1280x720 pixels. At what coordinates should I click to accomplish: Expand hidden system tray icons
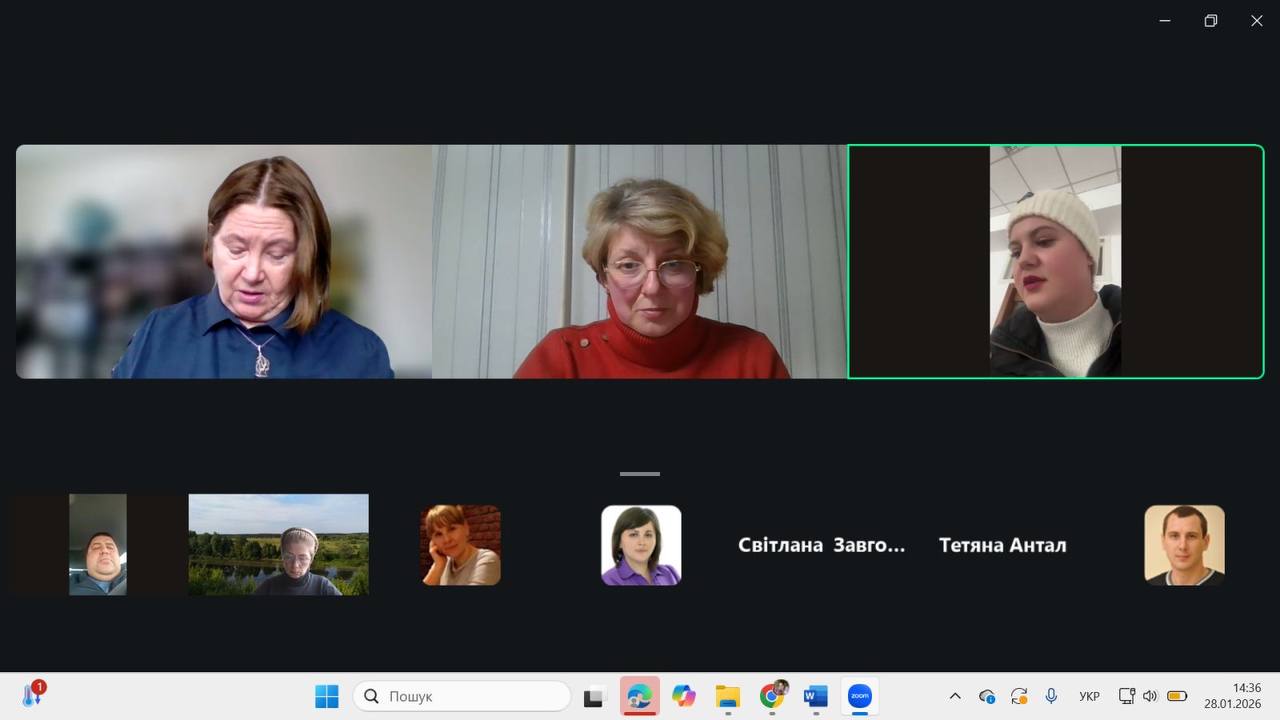955,696
